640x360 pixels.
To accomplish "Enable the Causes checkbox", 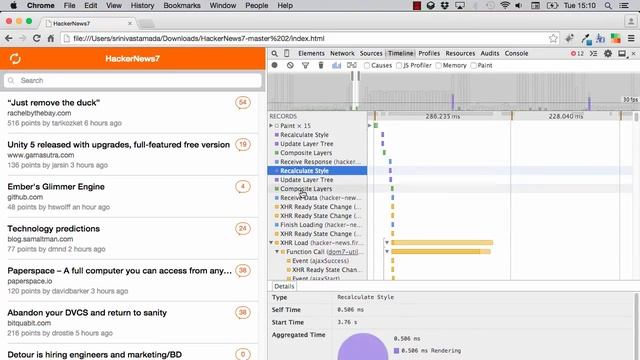I will [x=367, y=65].
